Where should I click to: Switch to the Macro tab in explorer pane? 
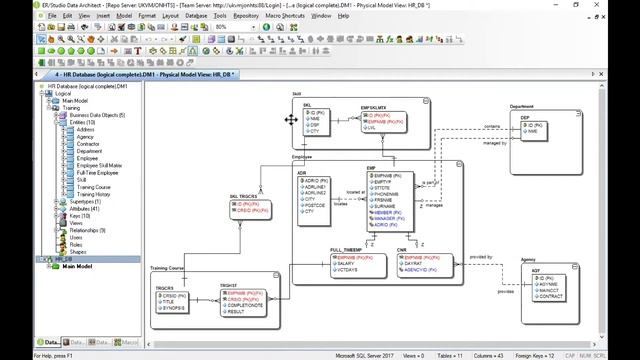(x=126, y=342)
